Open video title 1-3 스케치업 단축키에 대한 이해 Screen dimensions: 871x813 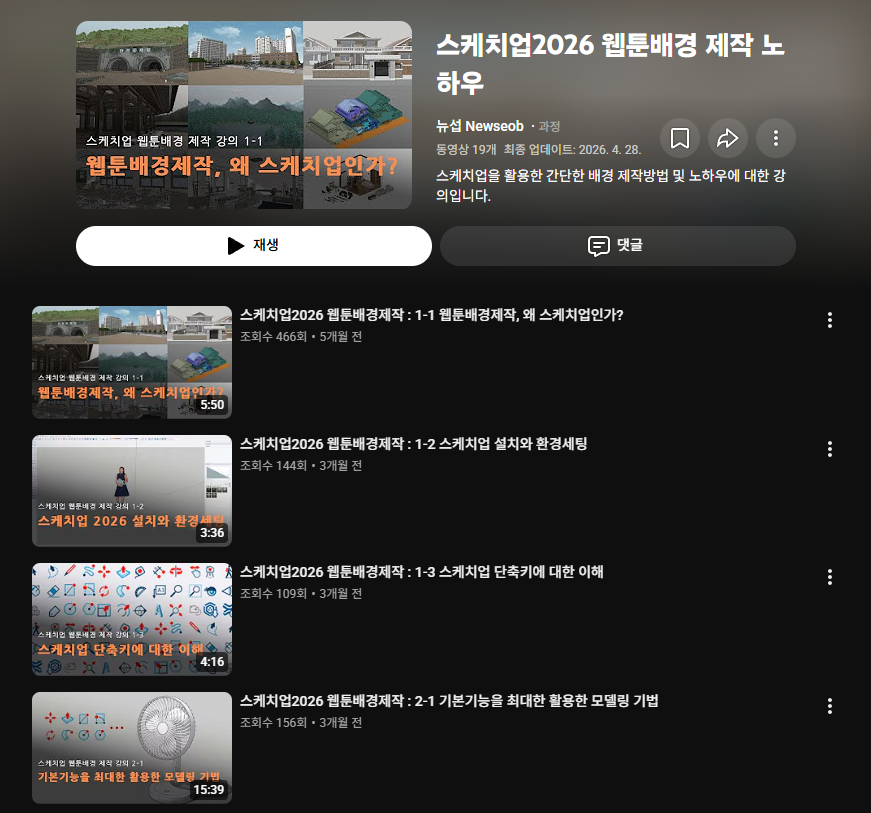422,572
